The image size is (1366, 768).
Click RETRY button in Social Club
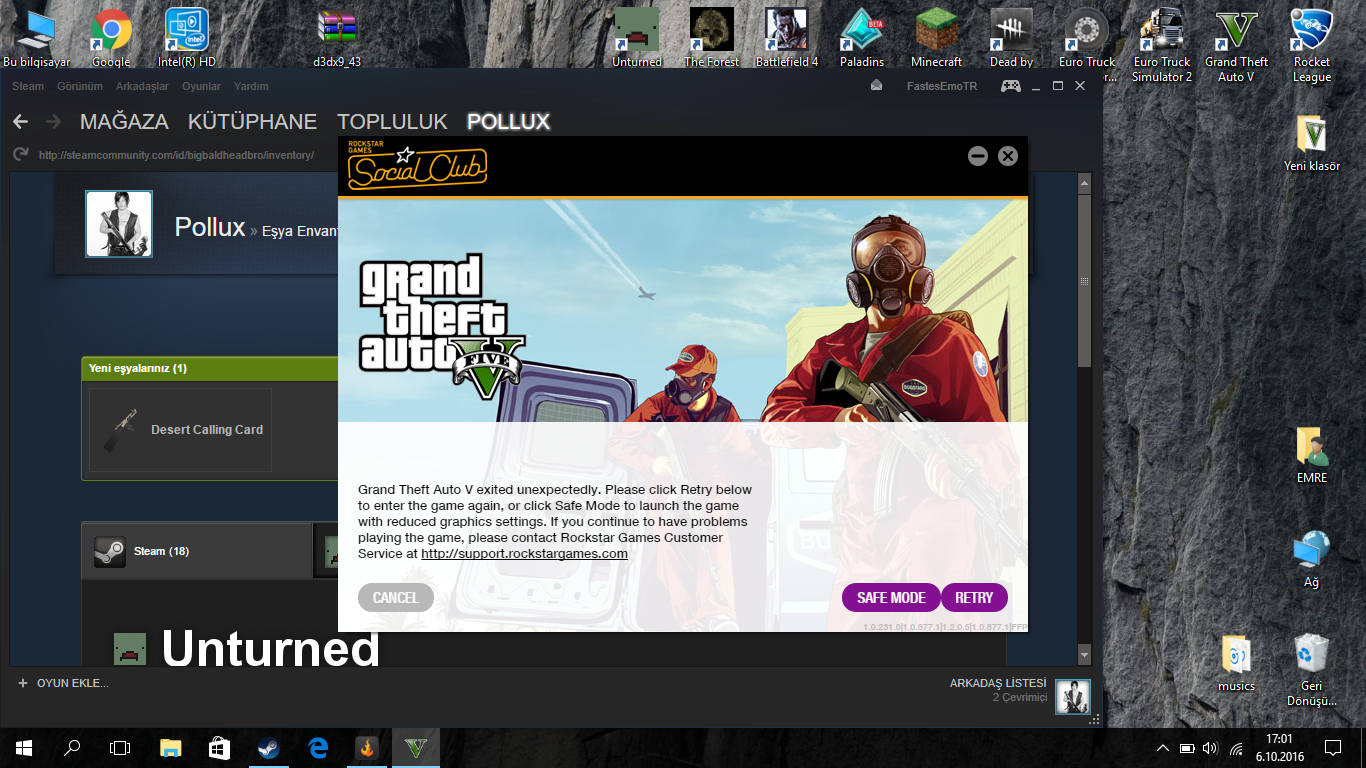974,598
